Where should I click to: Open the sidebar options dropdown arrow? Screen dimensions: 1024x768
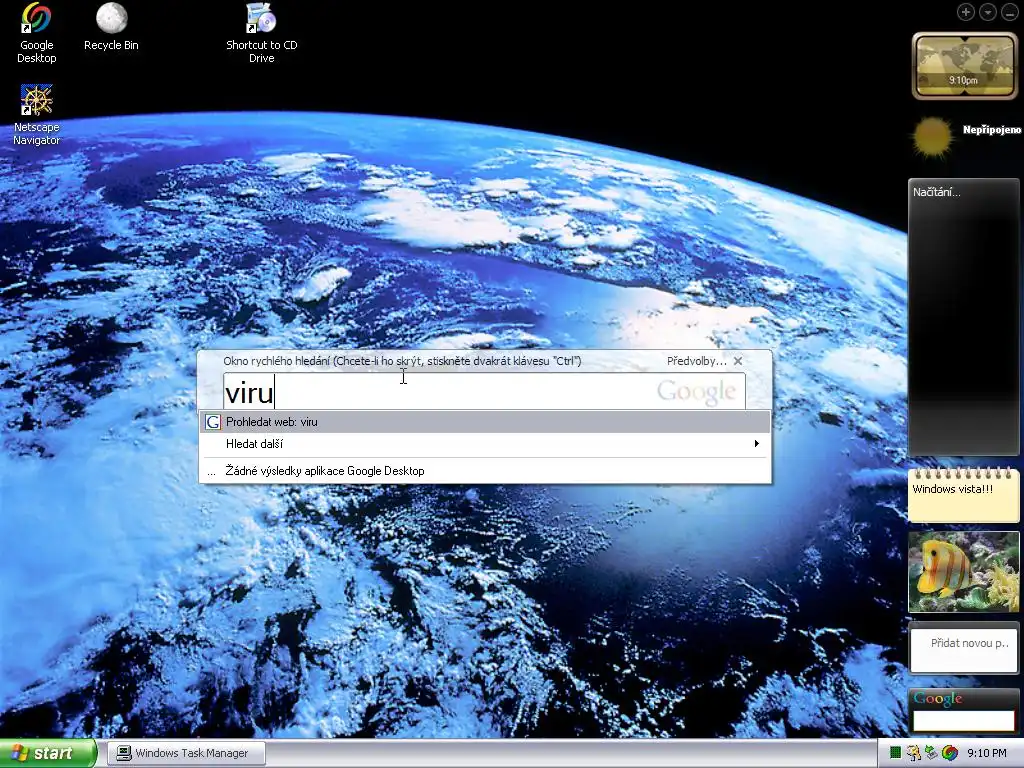pyautogui.click(x=987, y=12)
